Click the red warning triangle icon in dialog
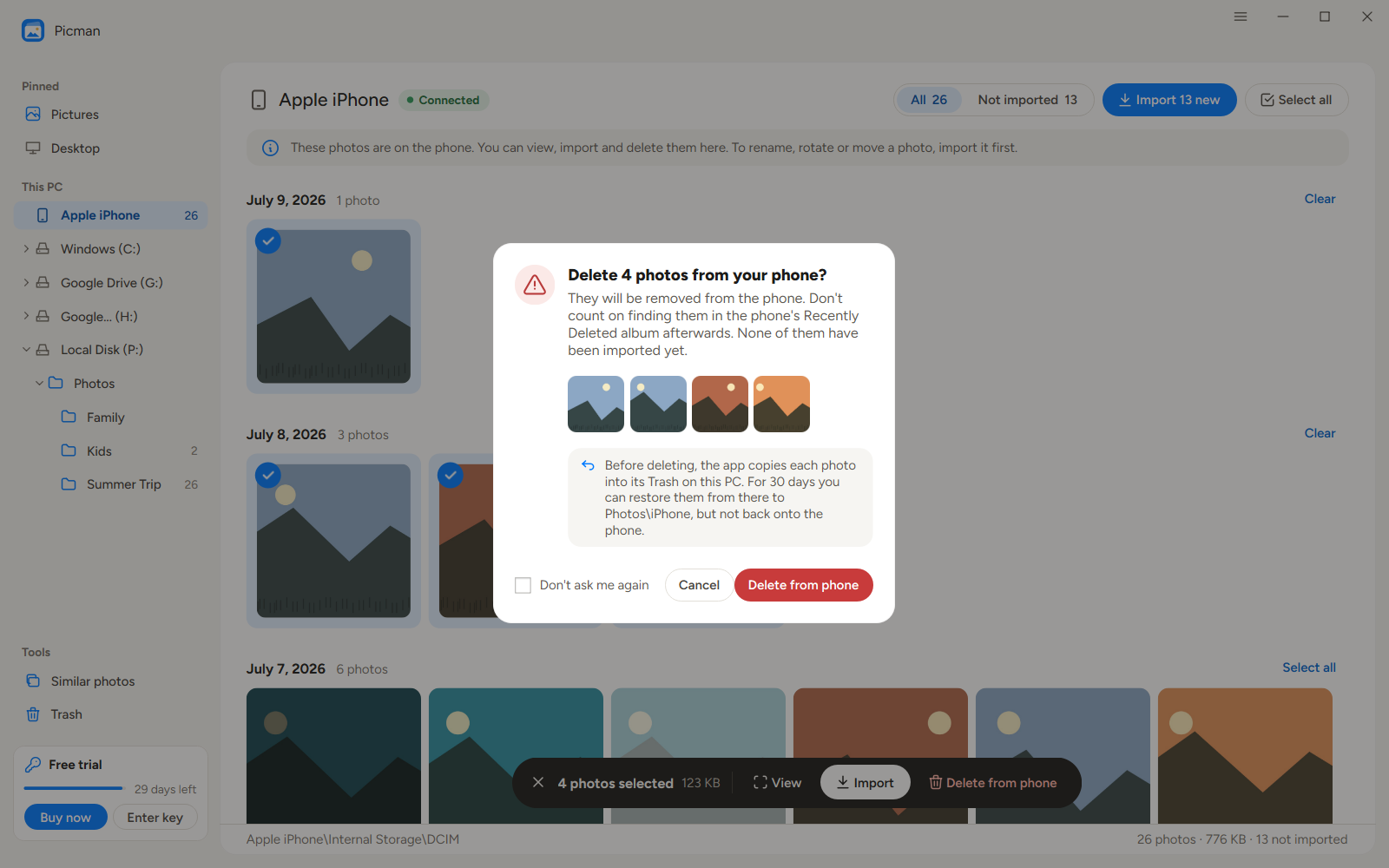This screenshot has height=868, width=1389. coord(535,285)
